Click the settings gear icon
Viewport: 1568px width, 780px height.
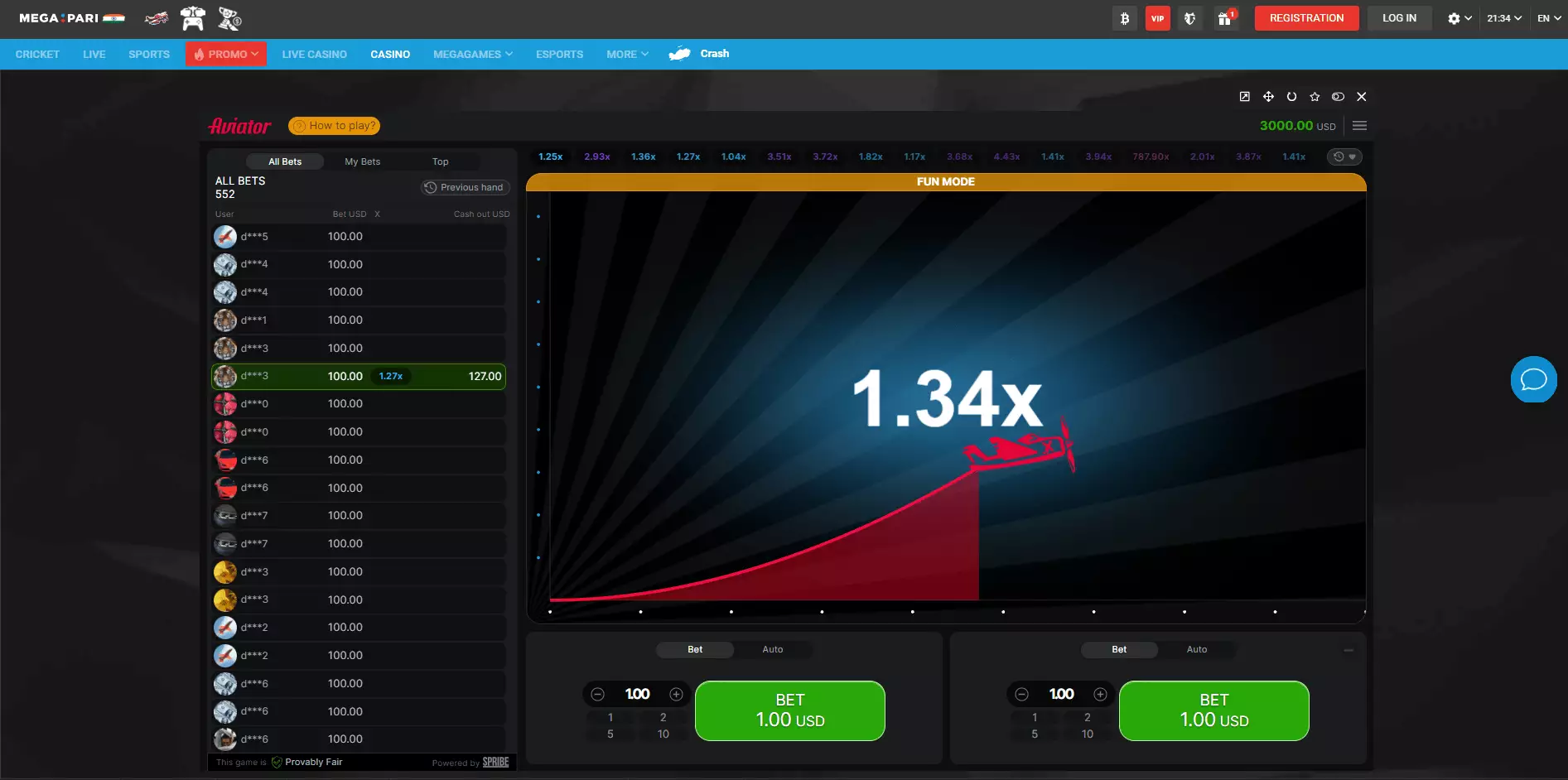[x=1454, y=18]
